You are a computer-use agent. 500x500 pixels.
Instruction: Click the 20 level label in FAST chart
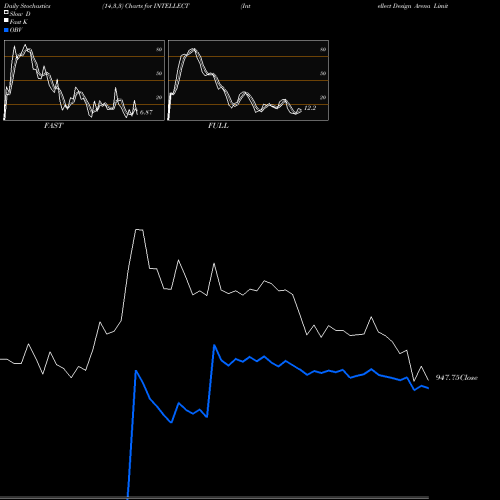pyautogui.click(x=159, y=97)
